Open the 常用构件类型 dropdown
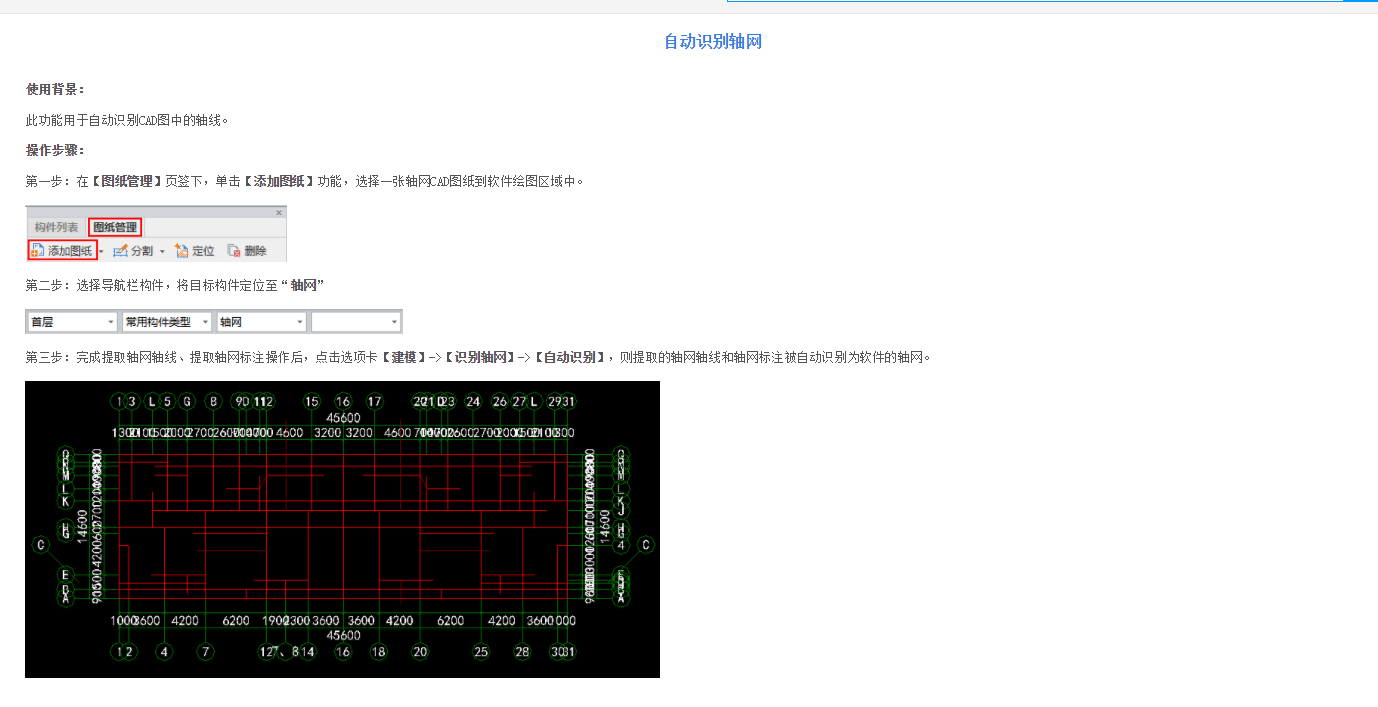1378x707 pixels. [167, 322]
